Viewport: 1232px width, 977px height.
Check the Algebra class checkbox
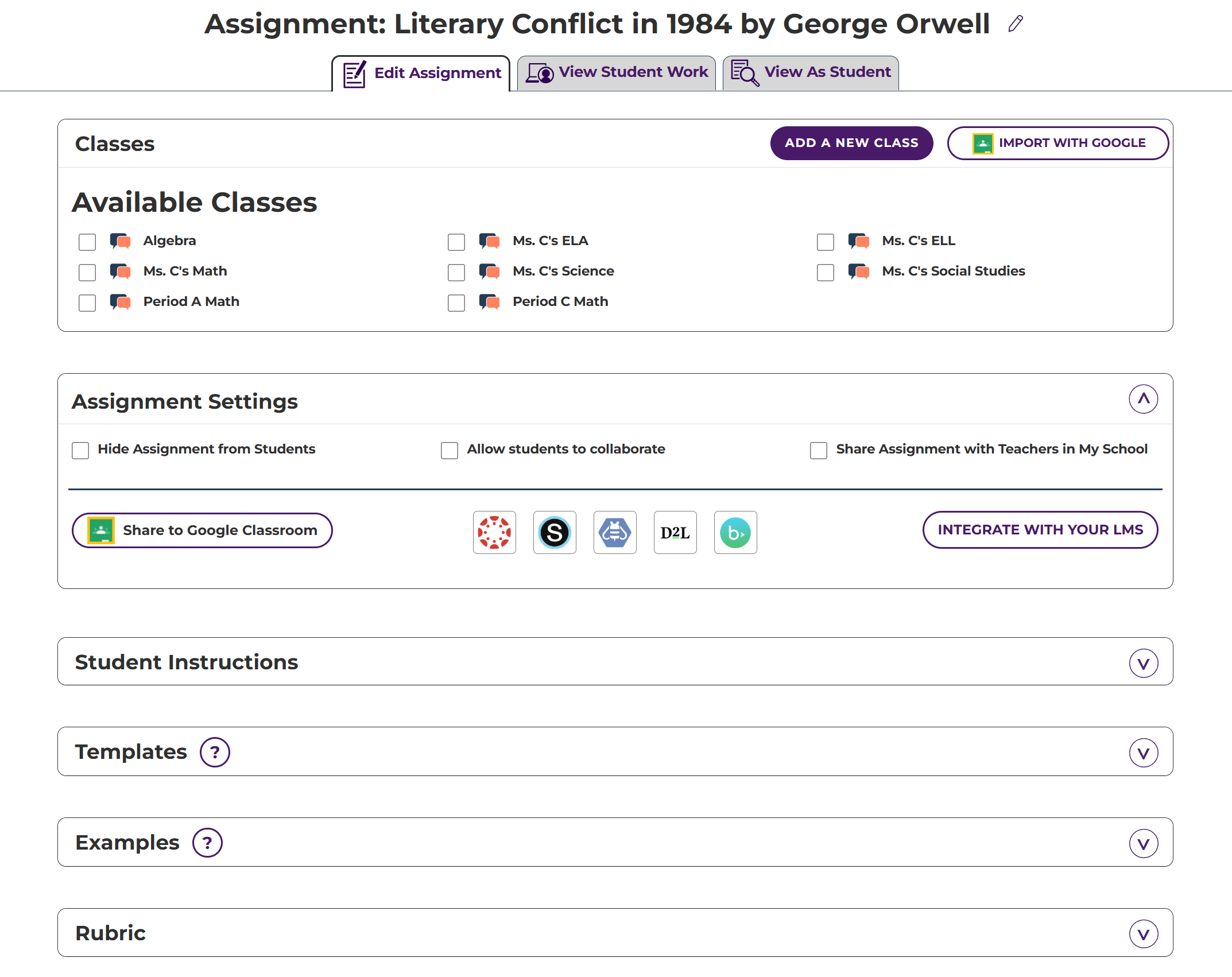coord(87,242)
